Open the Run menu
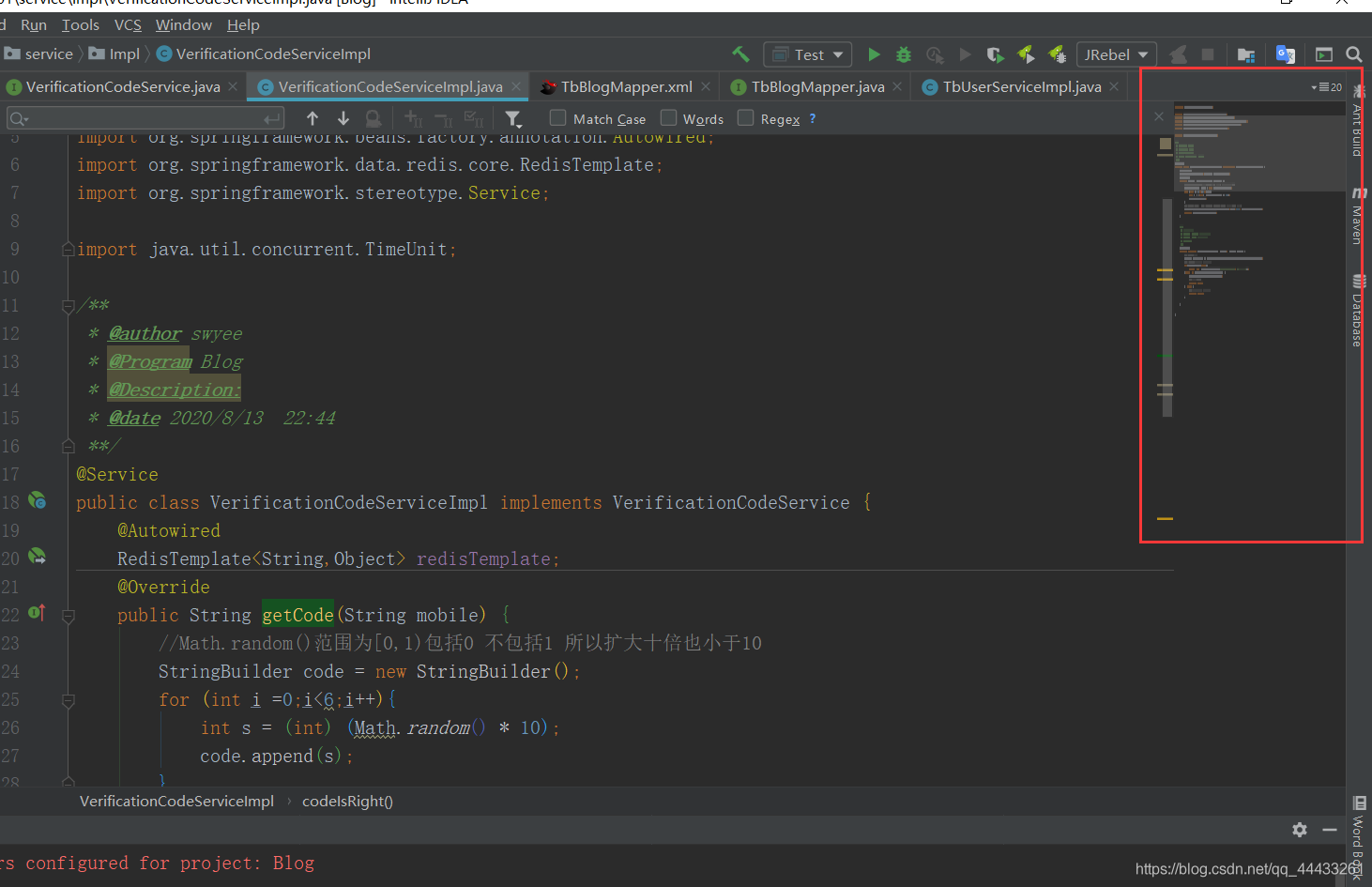The width and height of the screenshot is (1372, 887). pyautogui.click(x=34, y=24)
